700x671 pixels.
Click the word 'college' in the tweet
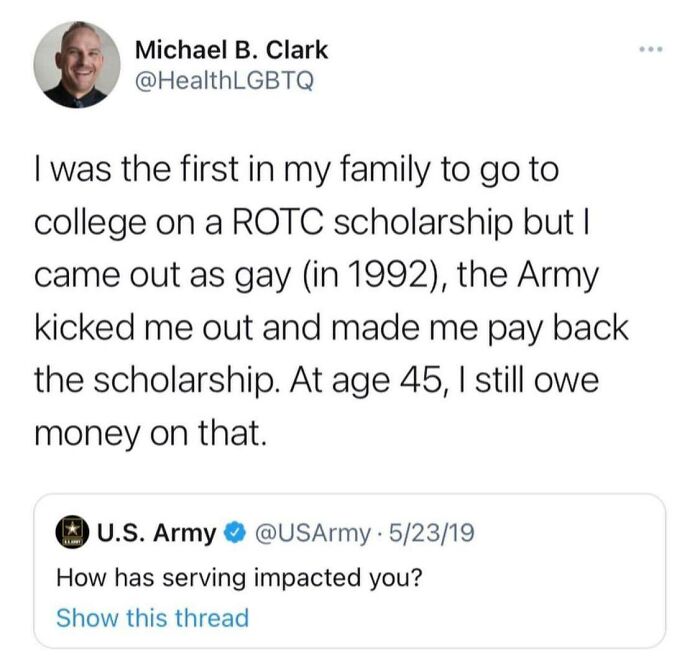(x=90, y=221)
